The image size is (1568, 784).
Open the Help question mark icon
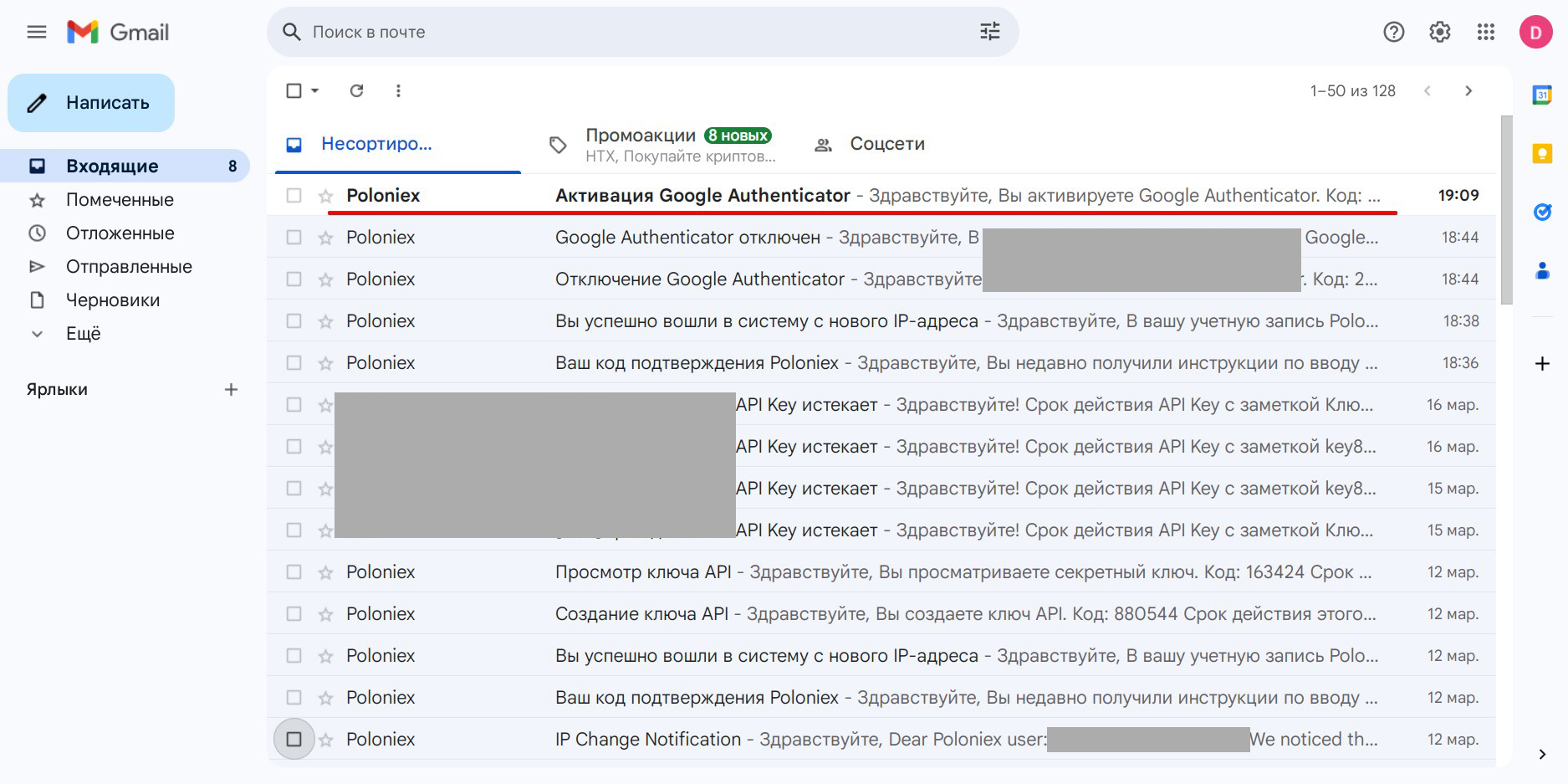coord(1393,32)
